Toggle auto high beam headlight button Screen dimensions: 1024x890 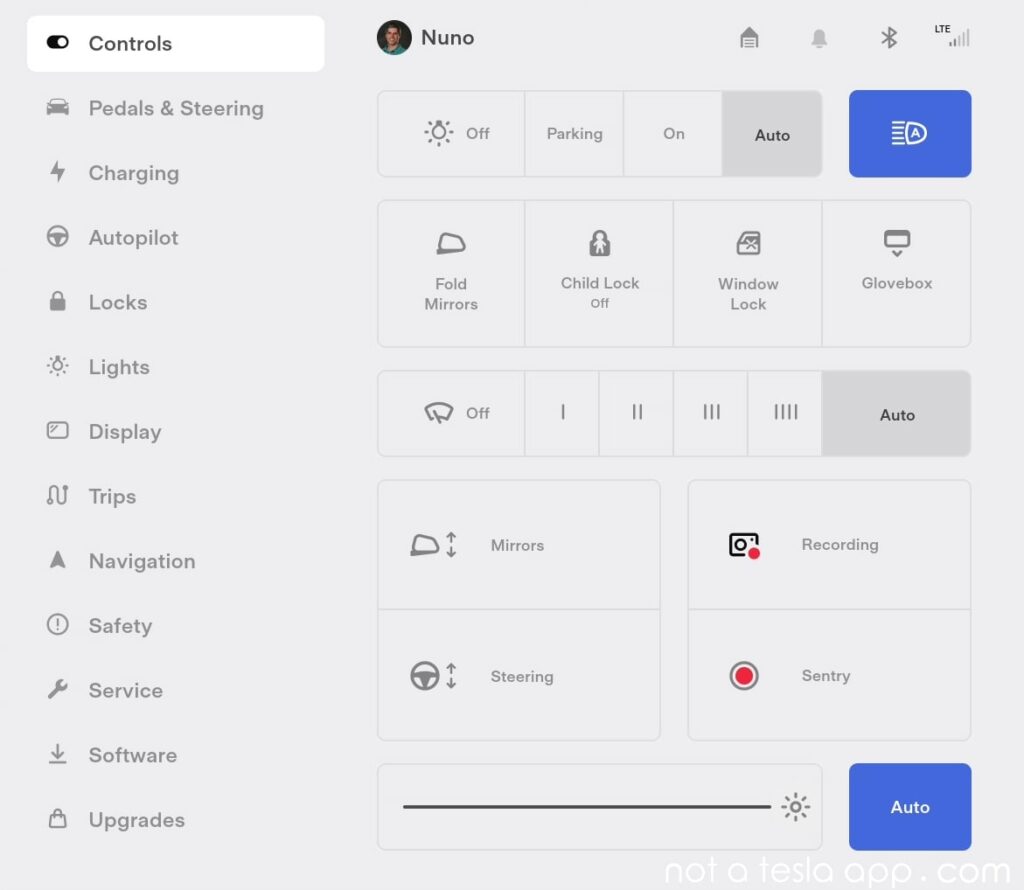(909, 134)
